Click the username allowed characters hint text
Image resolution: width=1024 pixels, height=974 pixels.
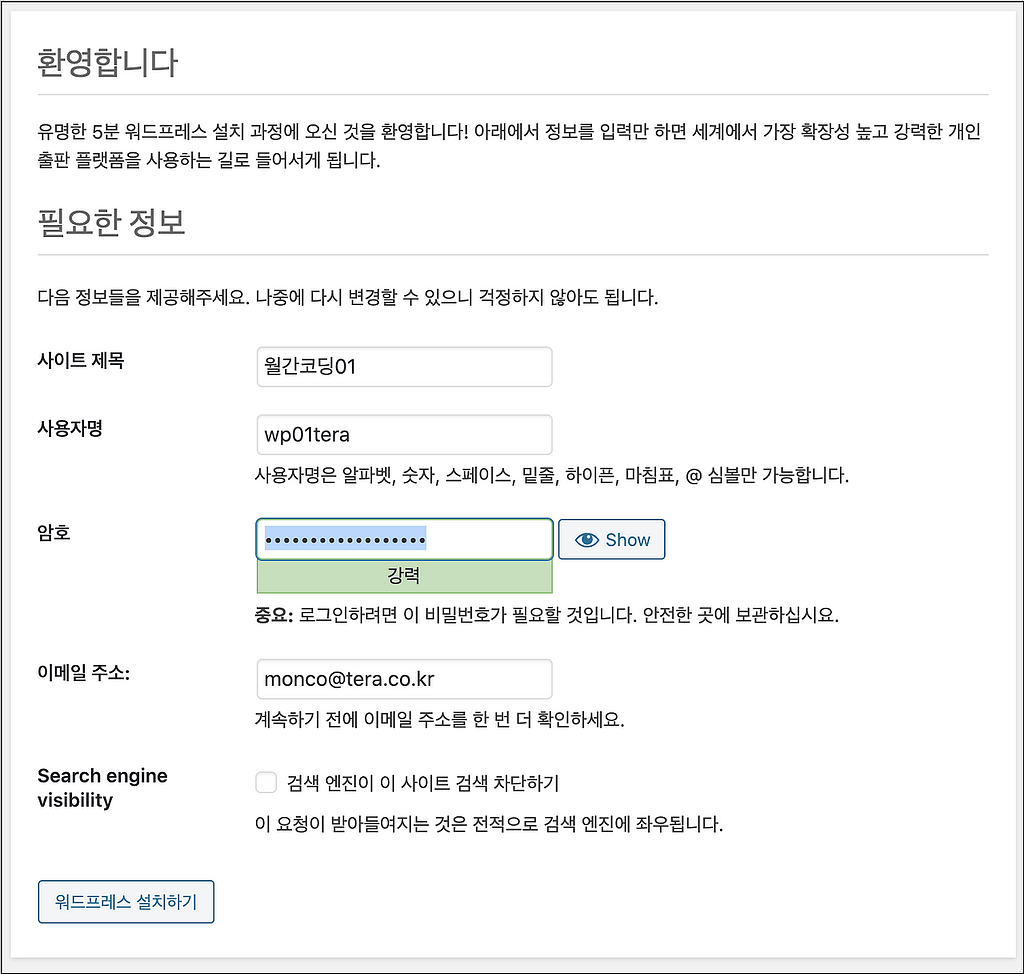(552, 475)
